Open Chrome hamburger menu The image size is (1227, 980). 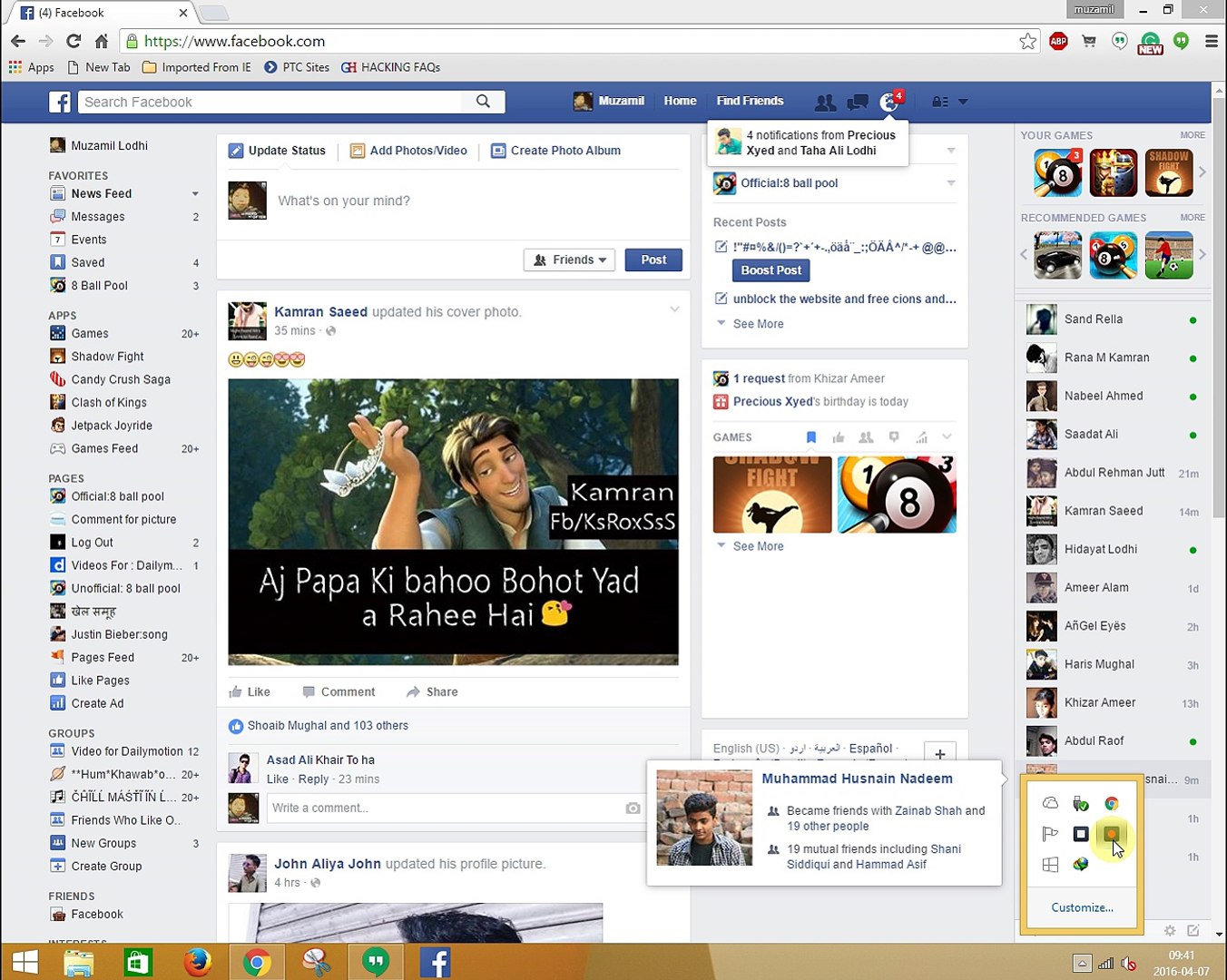(x=1211, y=41)
